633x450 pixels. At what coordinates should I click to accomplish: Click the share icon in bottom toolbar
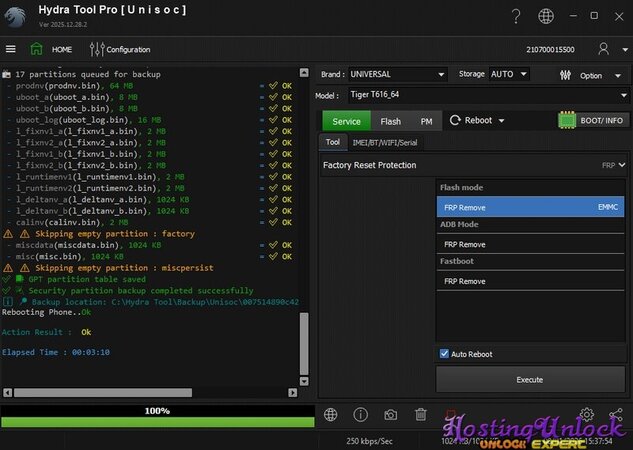[x=617, y=414]
